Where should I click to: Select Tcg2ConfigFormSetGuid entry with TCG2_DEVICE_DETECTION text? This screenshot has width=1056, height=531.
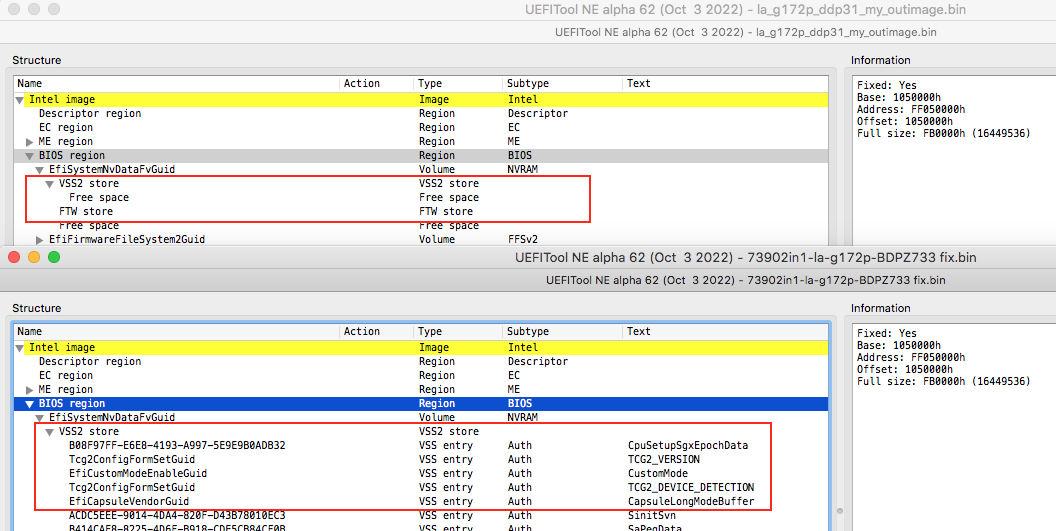pyautogui.click(x=422, y=488)
